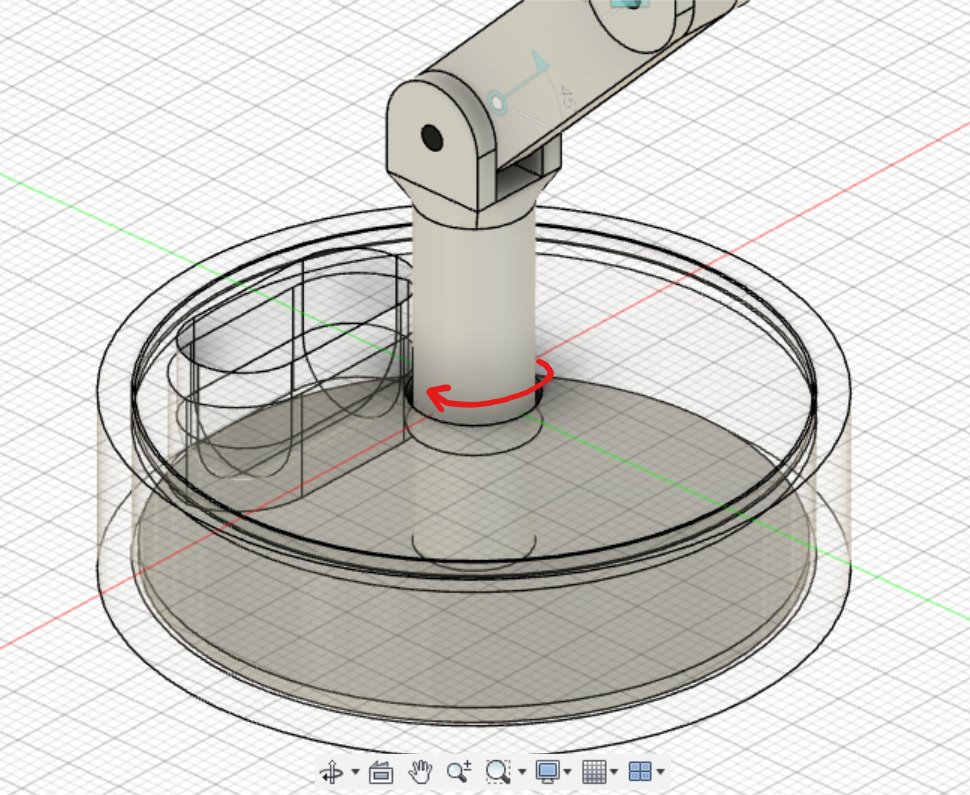The image size is (970, 795).
Task: Expand the Zoom Window options arrow
Action: coord(521,771)
